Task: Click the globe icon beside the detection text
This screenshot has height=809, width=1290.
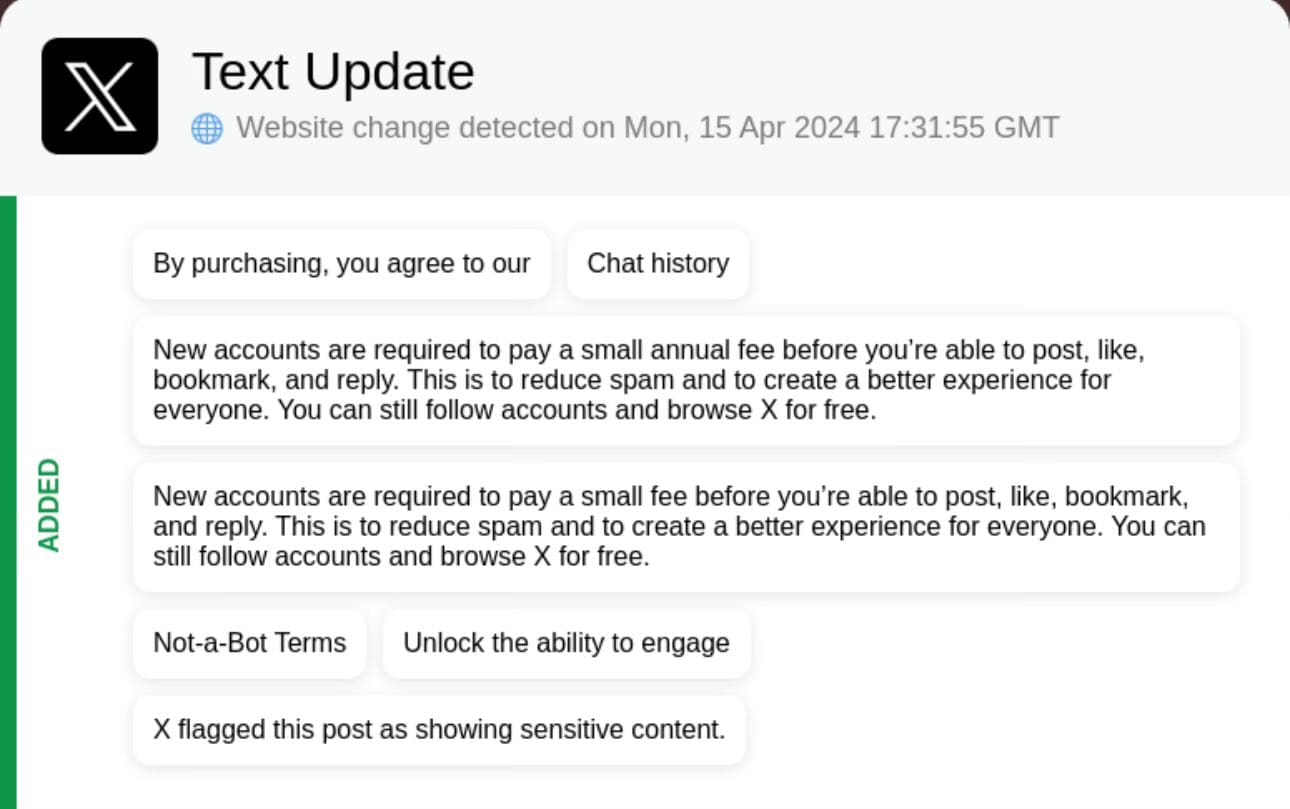Action: click(207, 129)
